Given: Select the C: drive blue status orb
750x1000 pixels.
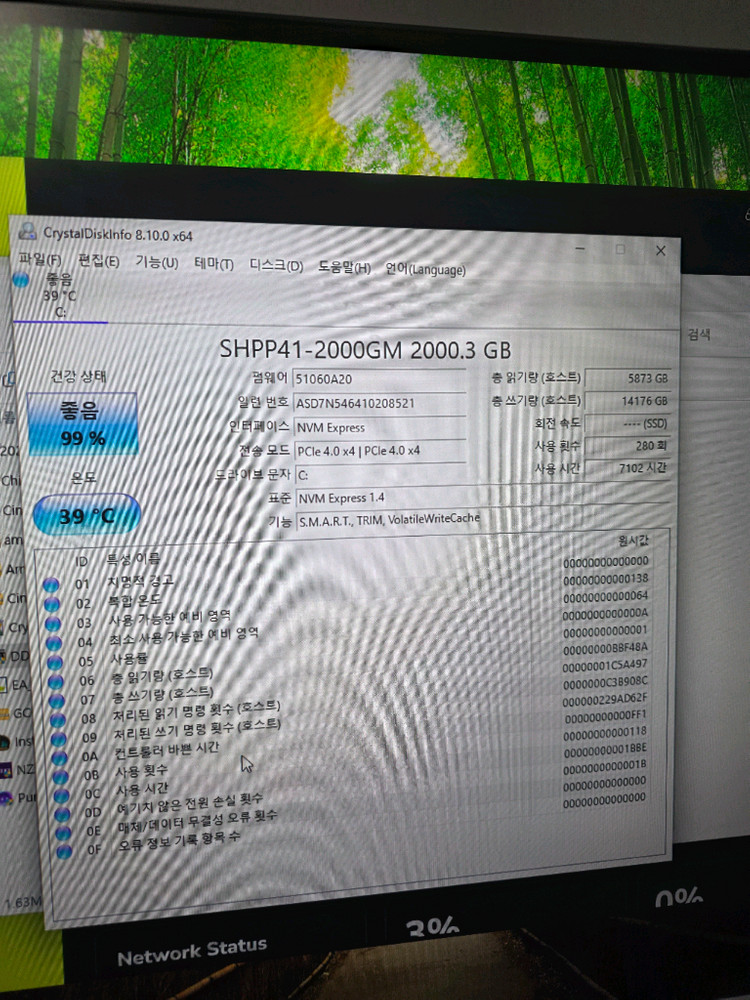Looking at the screenshot, I should point(22,281).
